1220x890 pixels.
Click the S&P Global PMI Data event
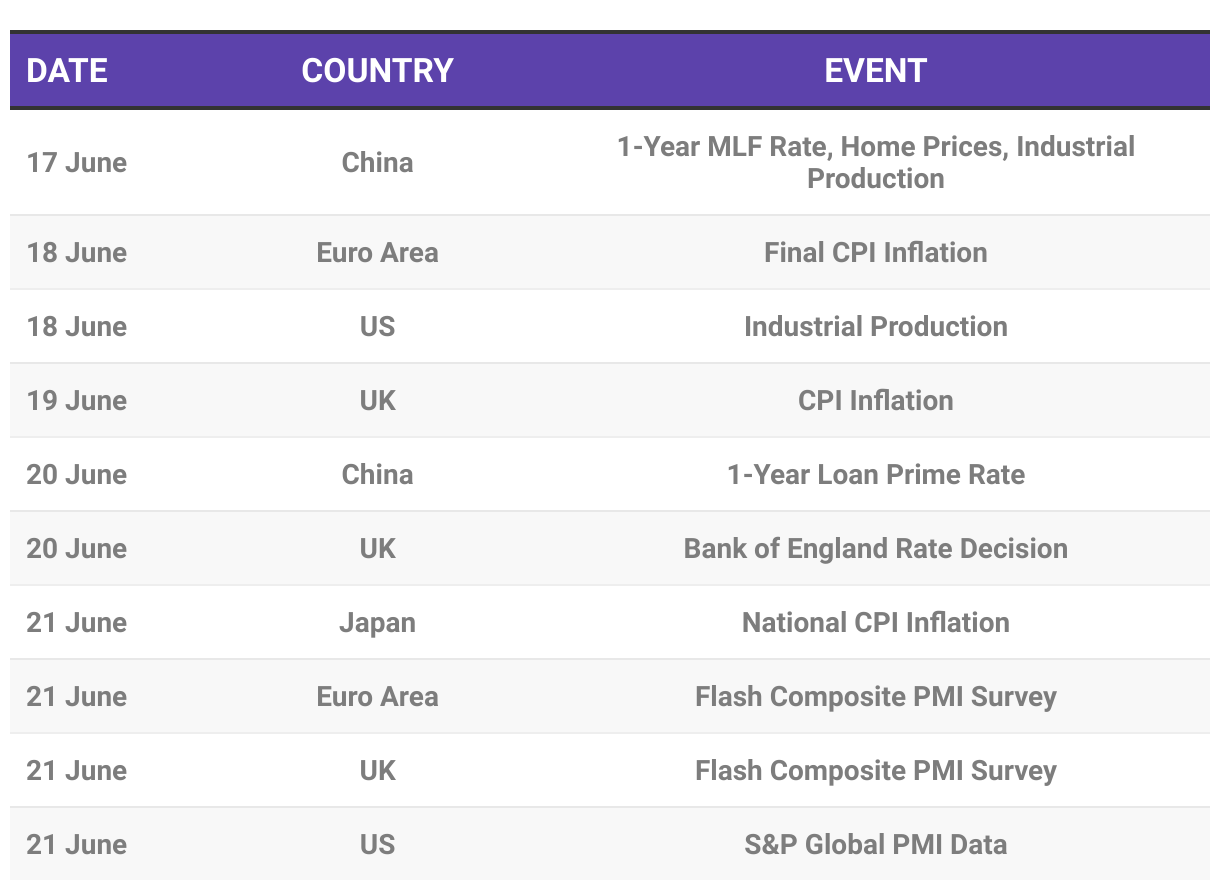point(875,844)
